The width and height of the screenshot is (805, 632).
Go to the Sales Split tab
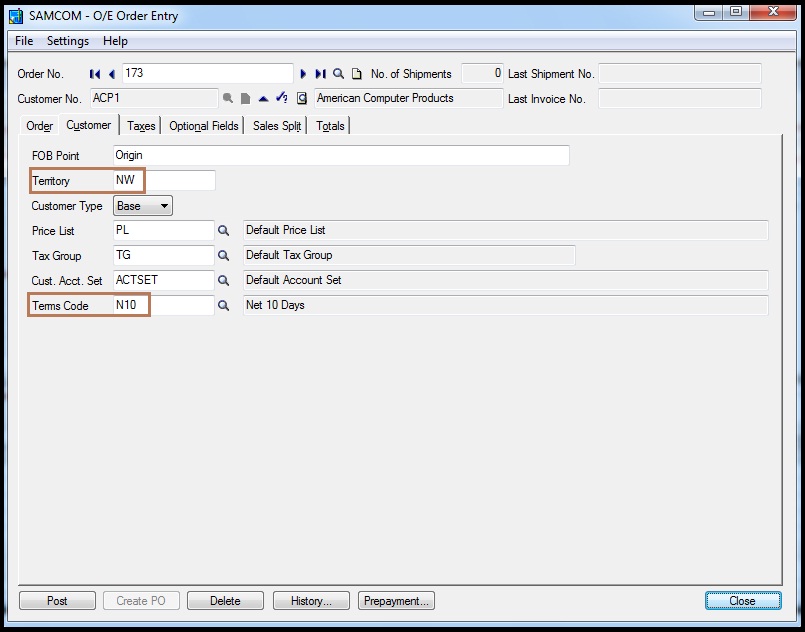click(x=277, y=126)
